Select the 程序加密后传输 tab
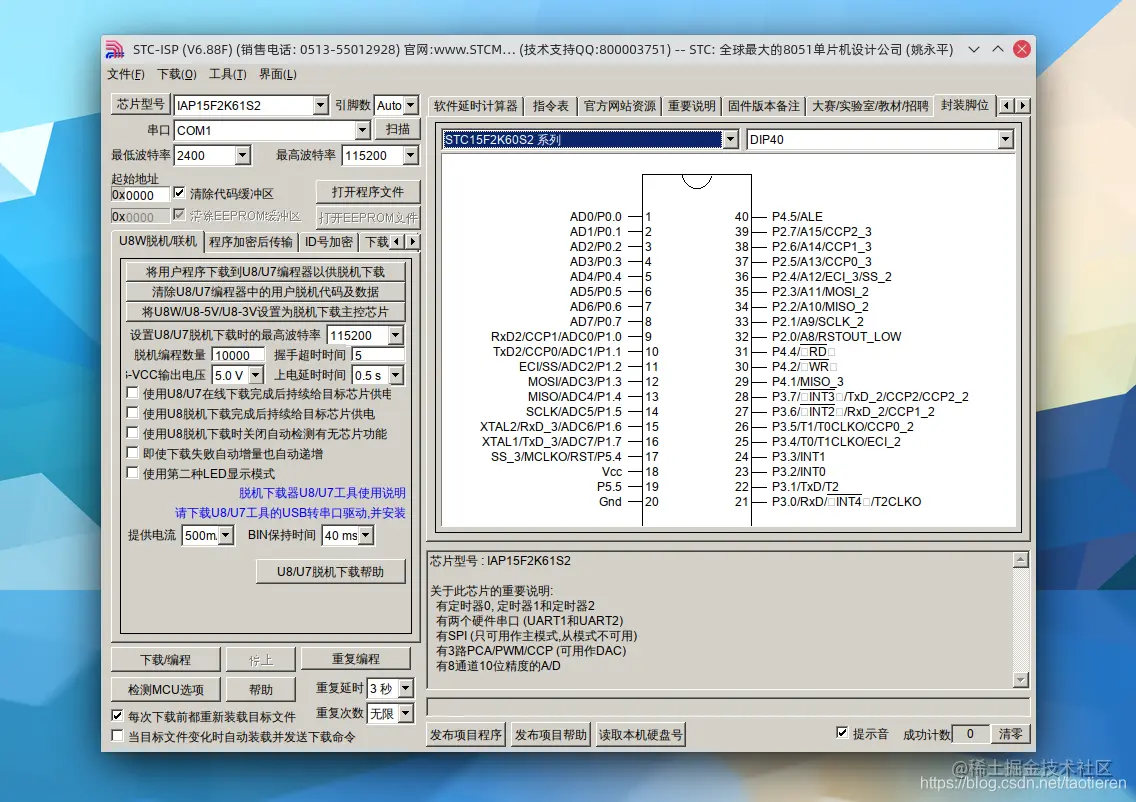This screenshot has height=802, width=1136. pos(251,242)
